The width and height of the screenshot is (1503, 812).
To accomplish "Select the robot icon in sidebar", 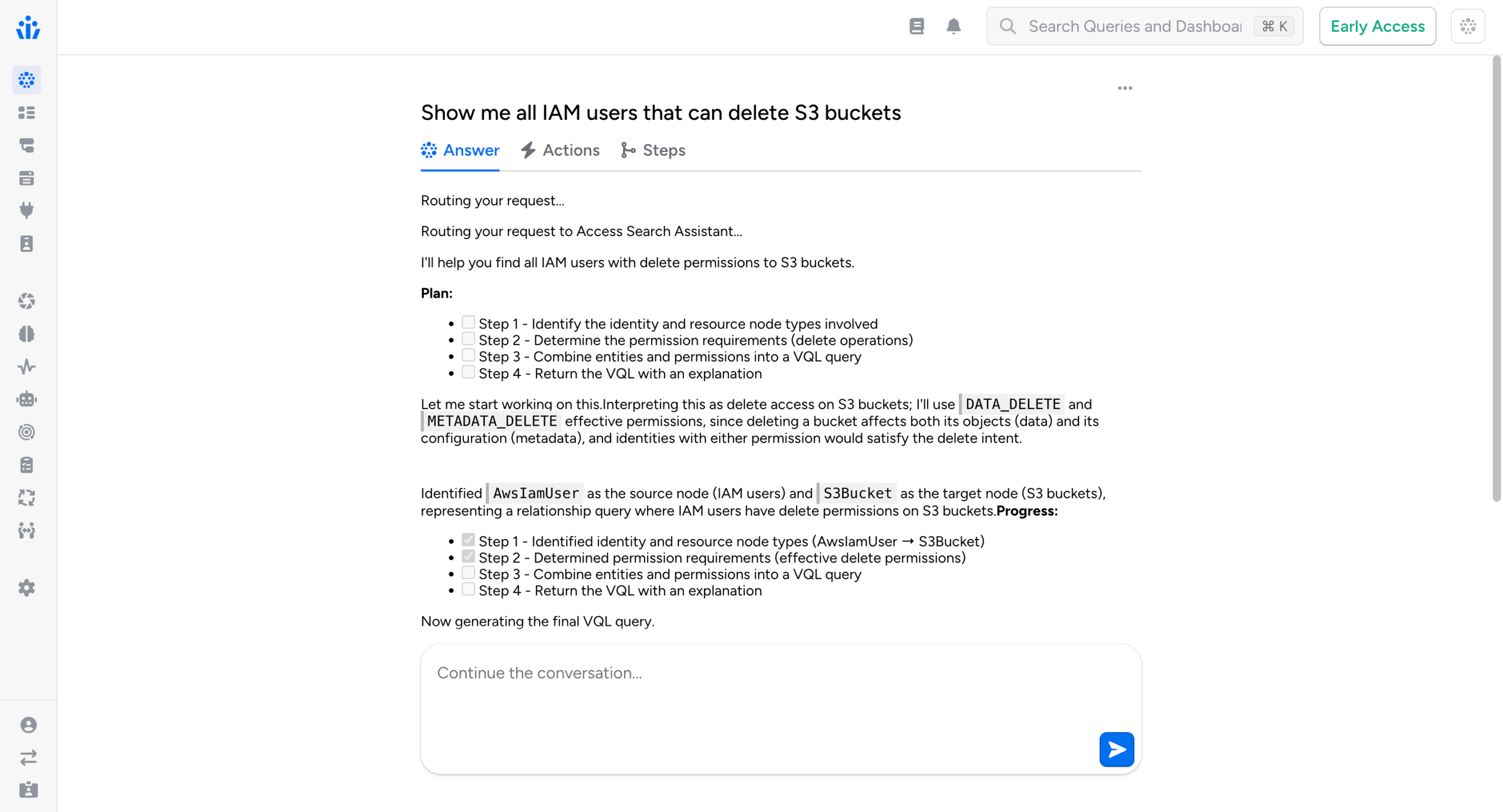I will [x=26, y=399].
